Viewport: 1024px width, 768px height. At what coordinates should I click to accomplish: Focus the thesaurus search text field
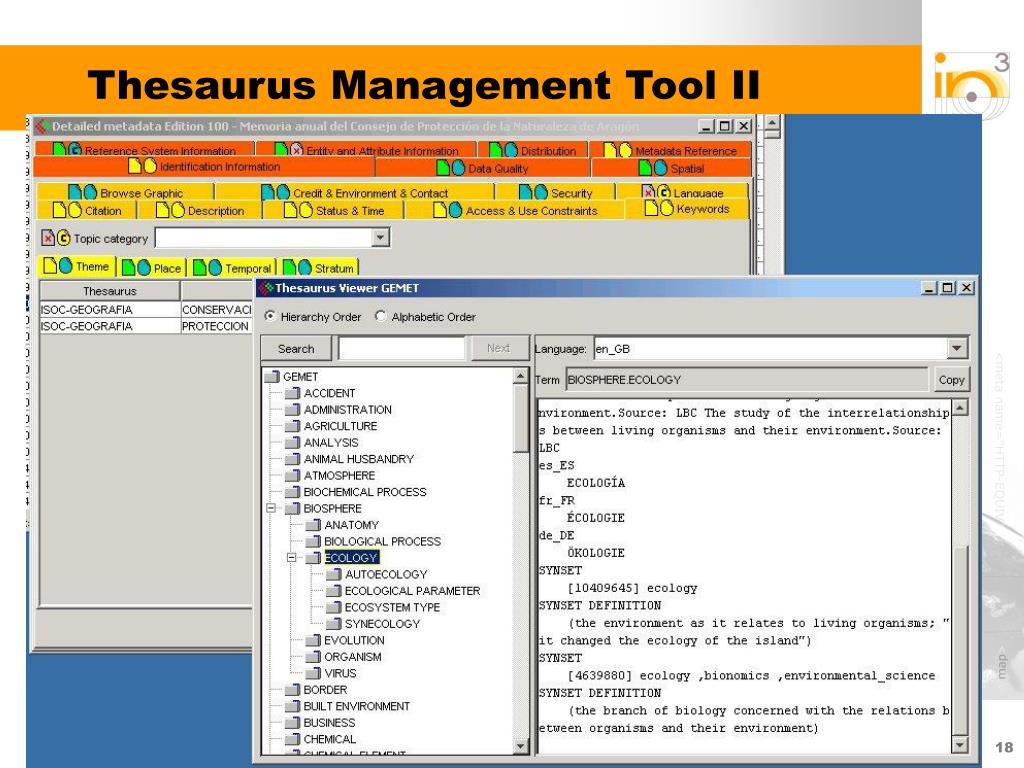[401, 349]
